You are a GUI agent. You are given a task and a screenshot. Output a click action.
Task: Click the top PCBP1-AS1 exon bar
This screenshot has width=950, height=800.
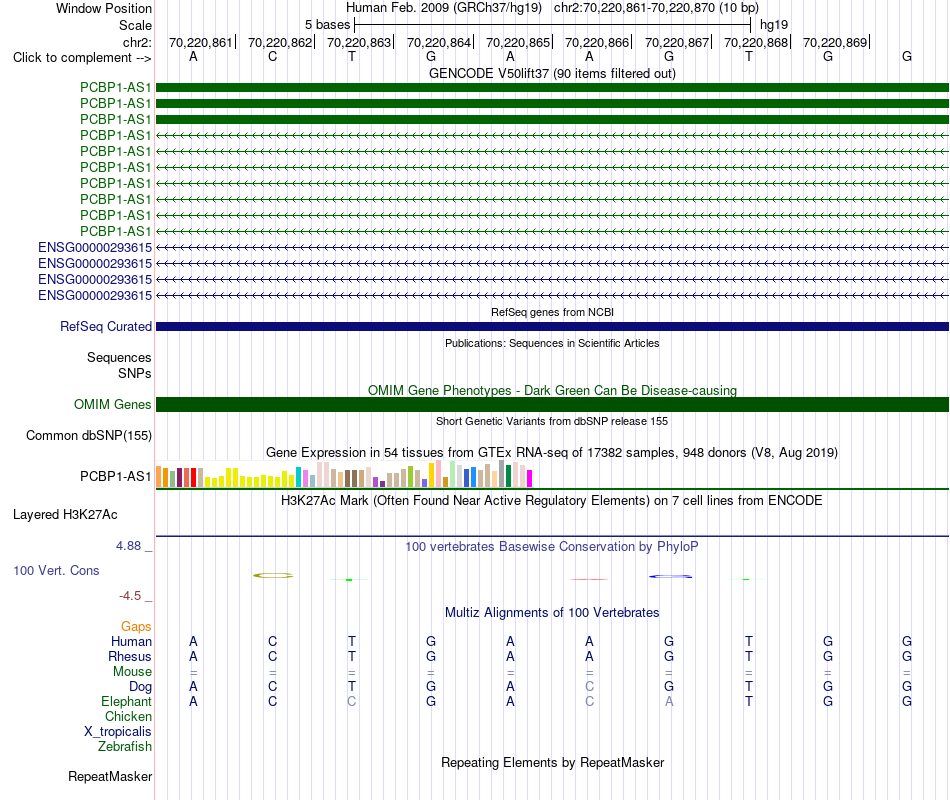click(552, 88)
